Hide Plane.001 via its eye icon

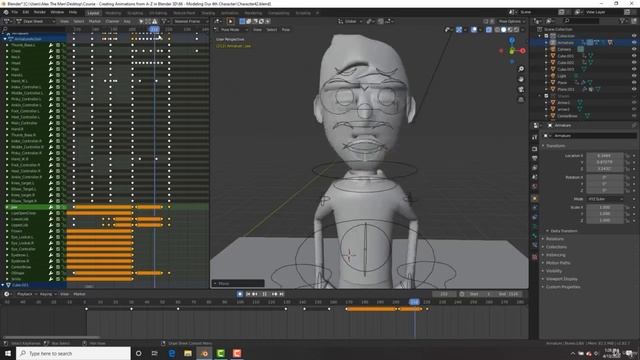(634, 89)
